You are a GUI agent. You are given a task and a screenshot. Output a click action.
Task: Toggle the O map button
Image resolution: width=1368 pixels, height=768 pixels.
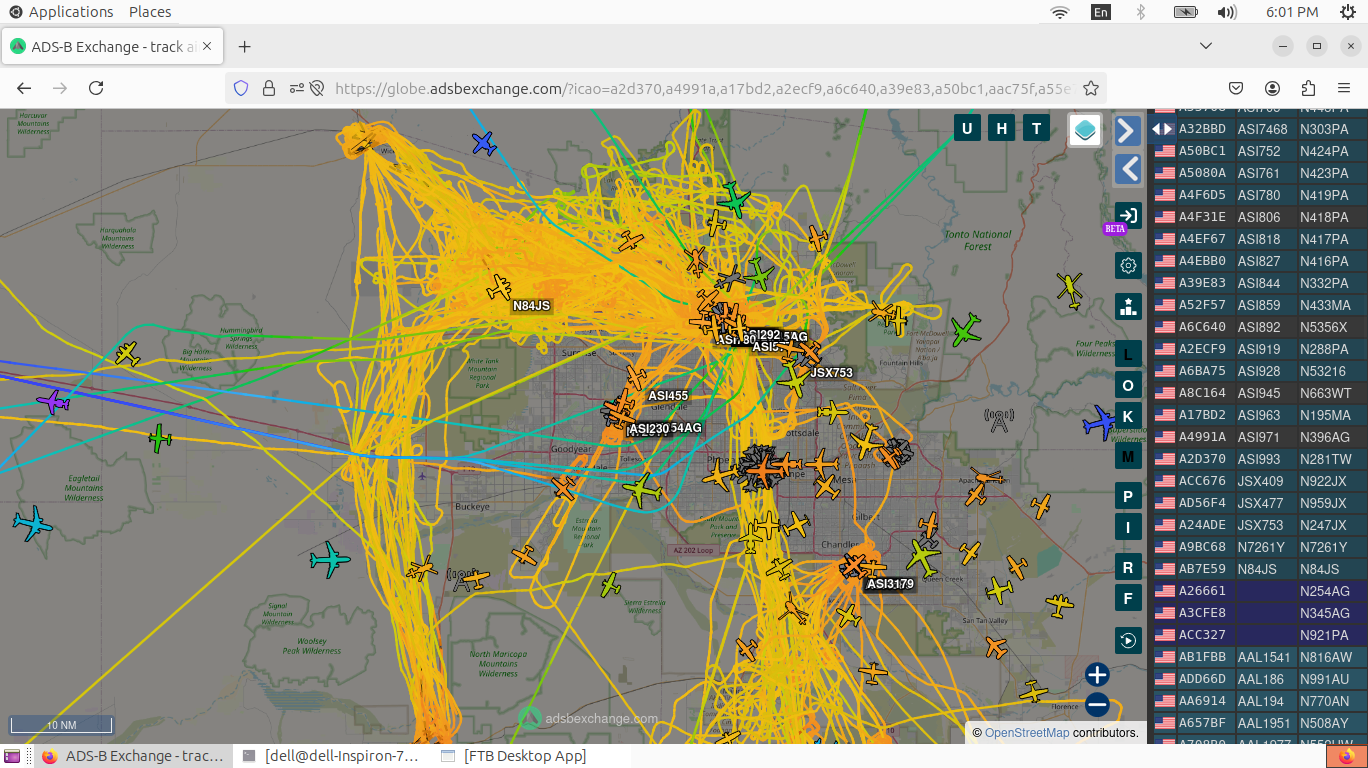1128,386
